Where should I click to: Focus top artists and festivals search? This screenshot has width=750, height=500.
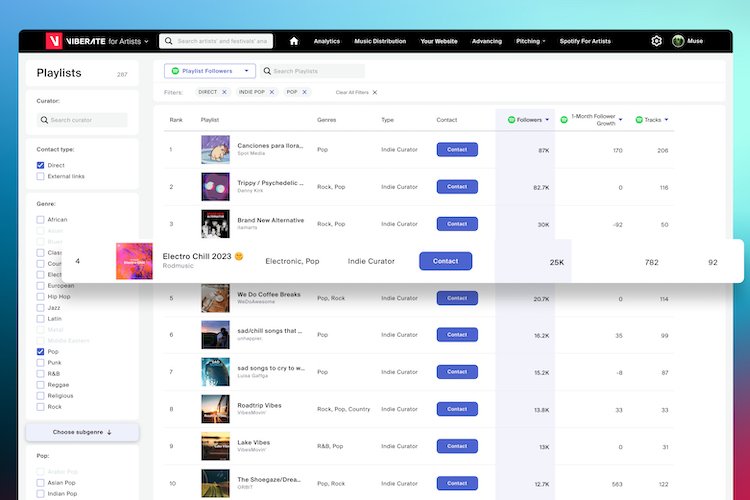pos(216,41)
